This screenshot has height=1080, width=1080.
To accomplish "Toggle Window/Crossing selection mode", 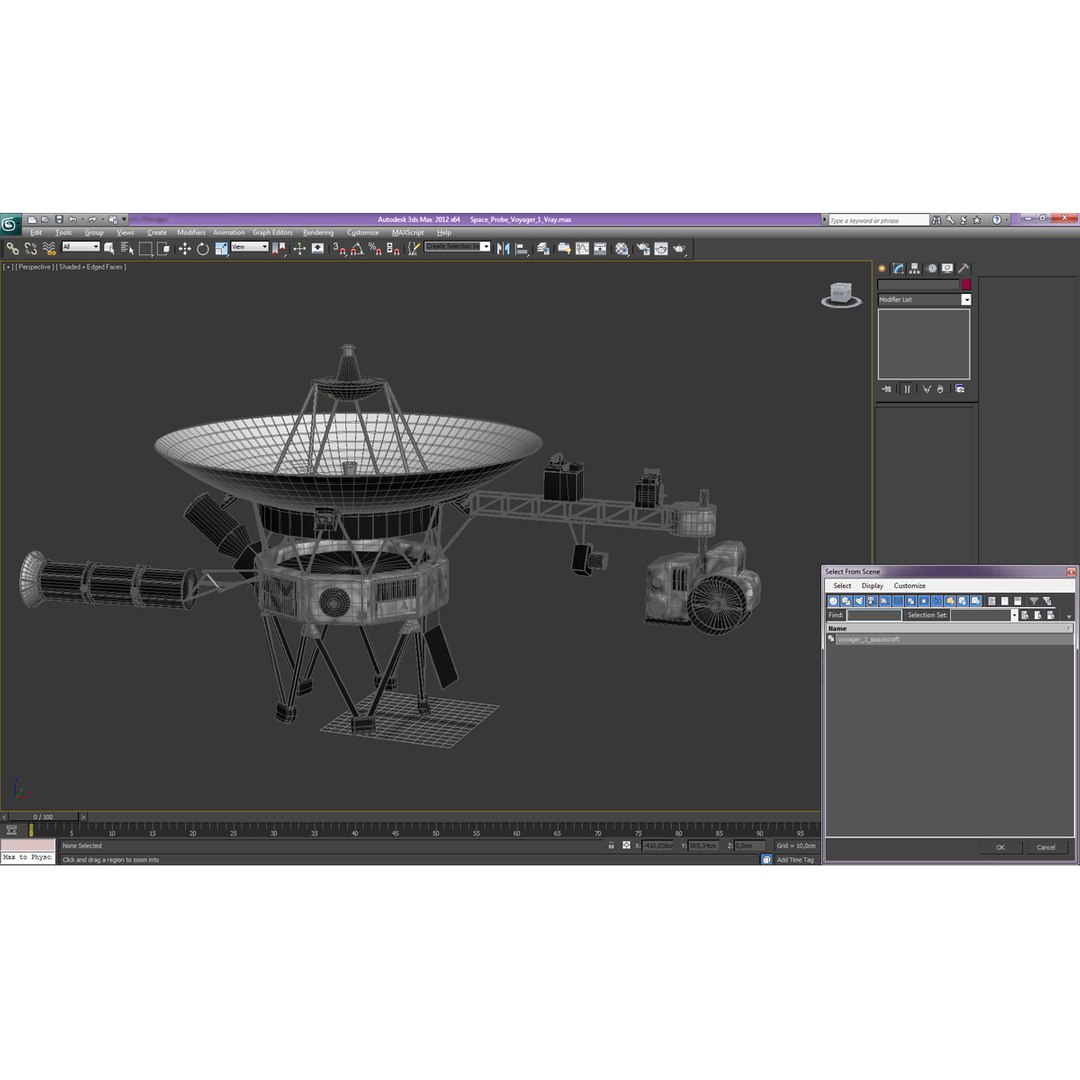I will coord(163,249).
